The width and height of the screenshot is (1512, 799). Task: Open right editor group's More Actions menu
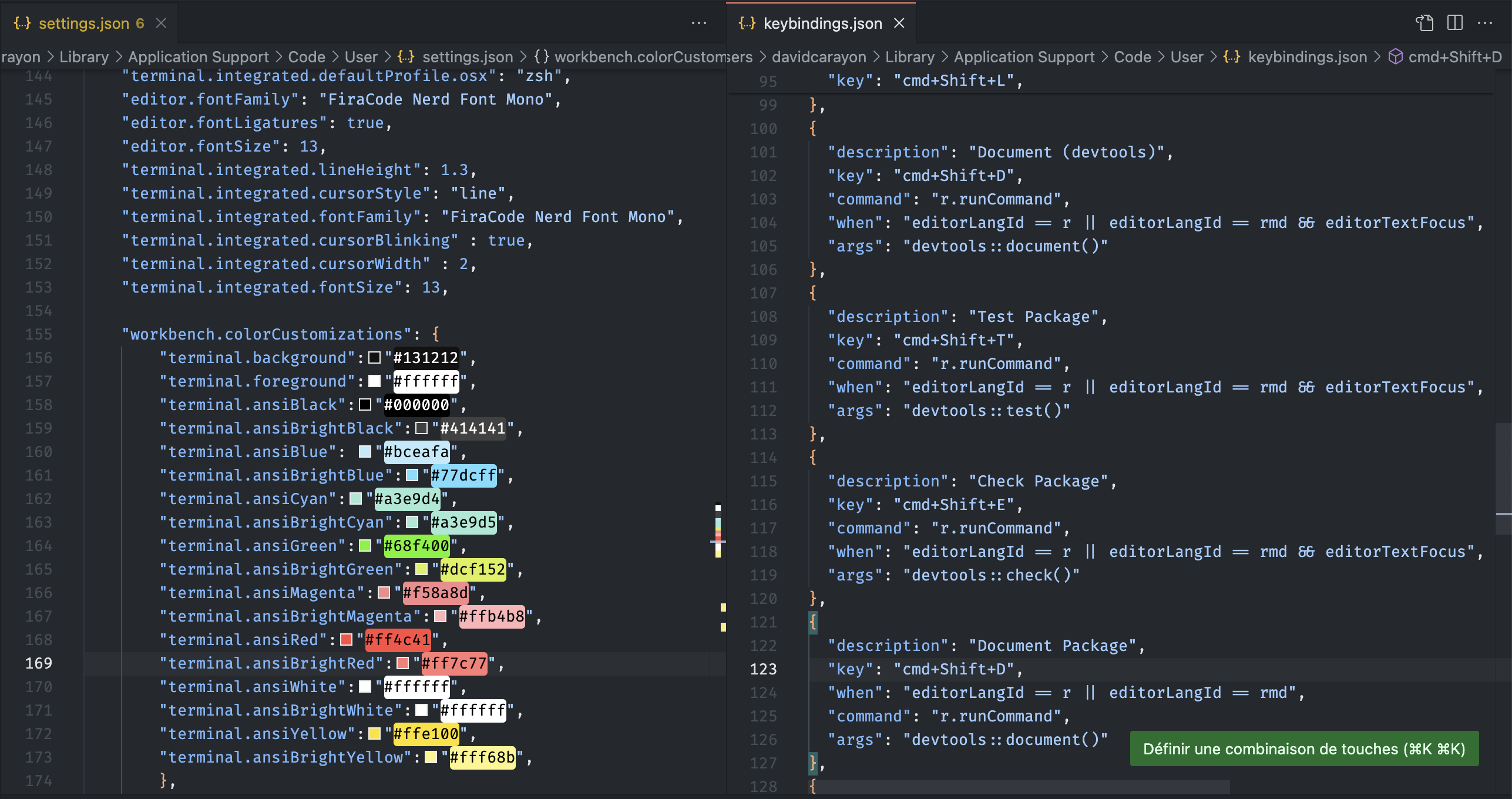pos(1485,23)
